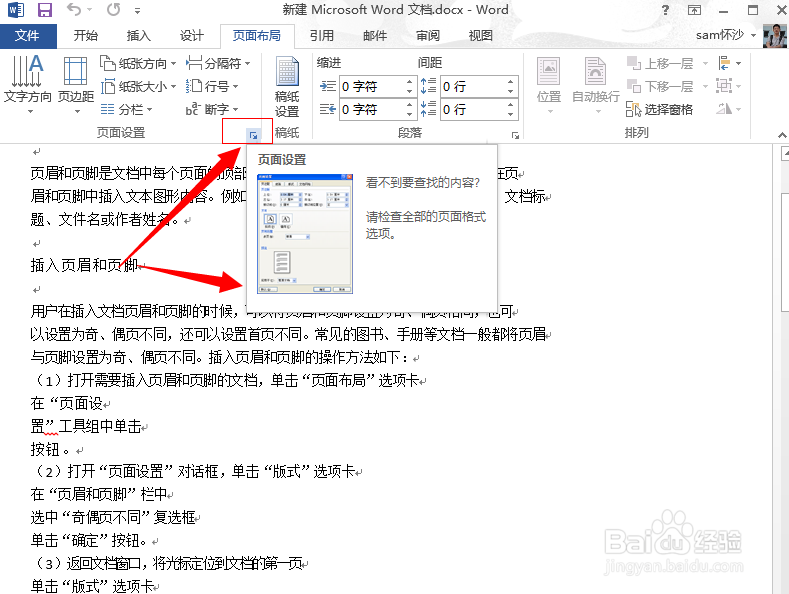Switch to the 审阅 tab

pos(428,36)
